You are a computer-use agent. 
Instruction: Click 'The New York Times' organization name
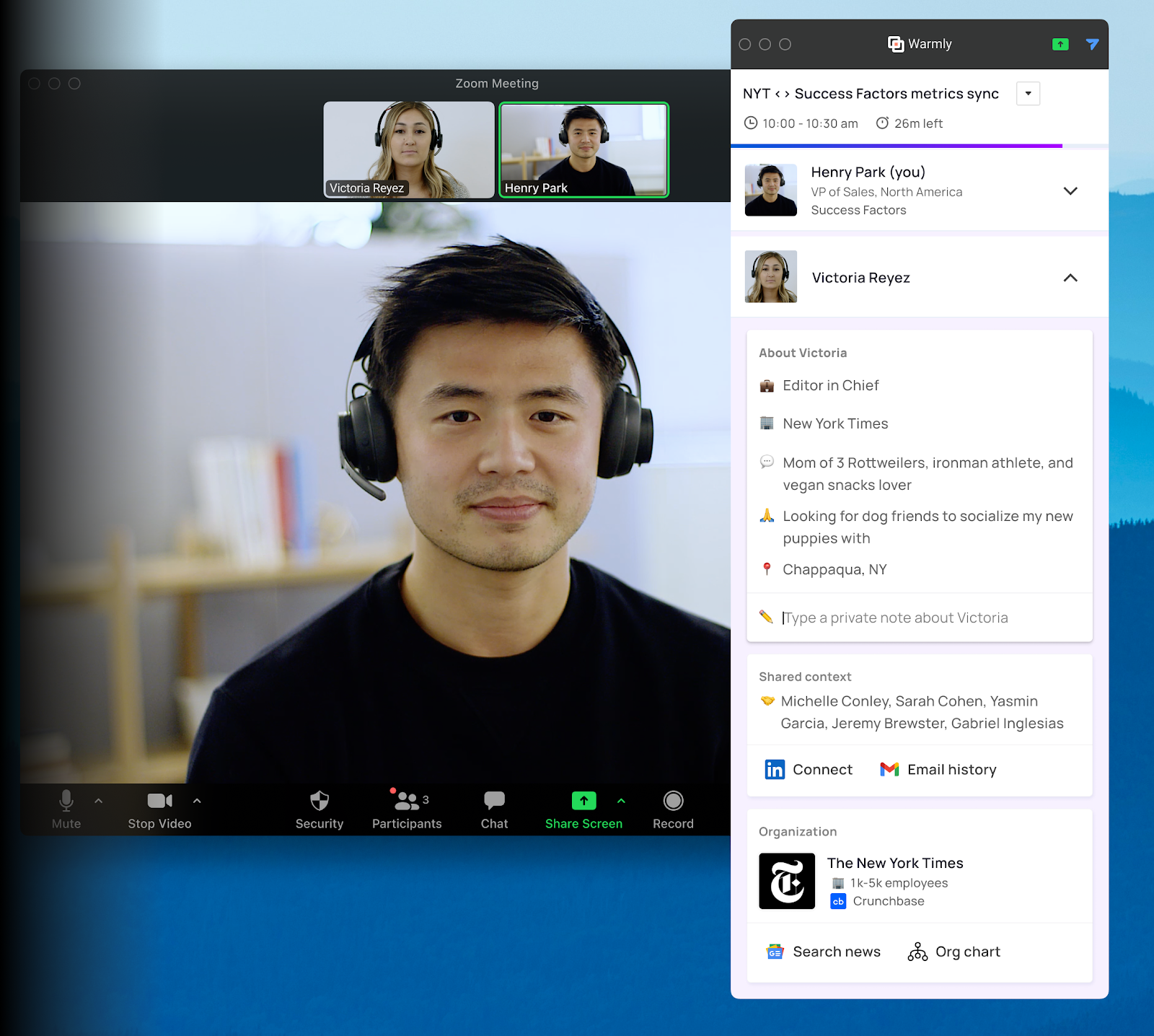click(x=895, y=863)
